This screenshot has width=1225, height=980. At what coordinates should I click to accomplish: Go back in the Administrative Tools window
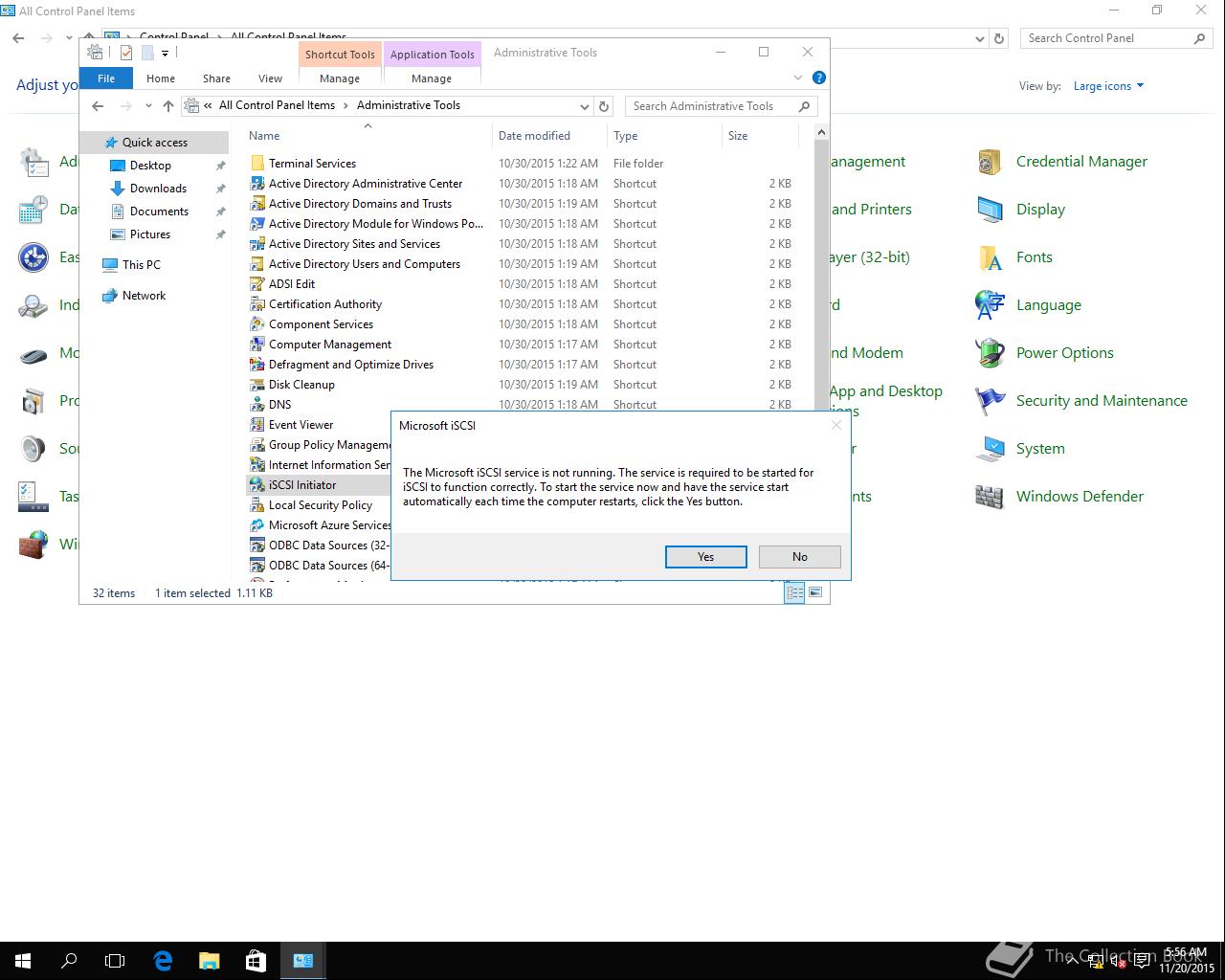[x=98, y=106]
